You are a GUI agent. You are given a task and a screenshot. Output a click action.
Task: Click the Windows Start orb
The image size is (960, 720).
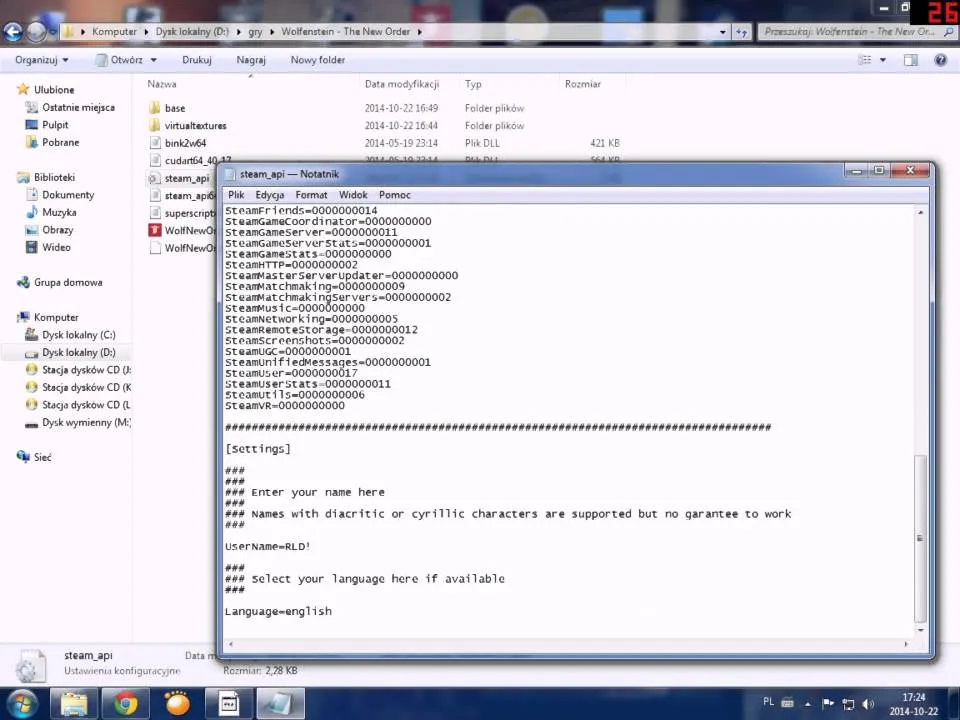23,703
